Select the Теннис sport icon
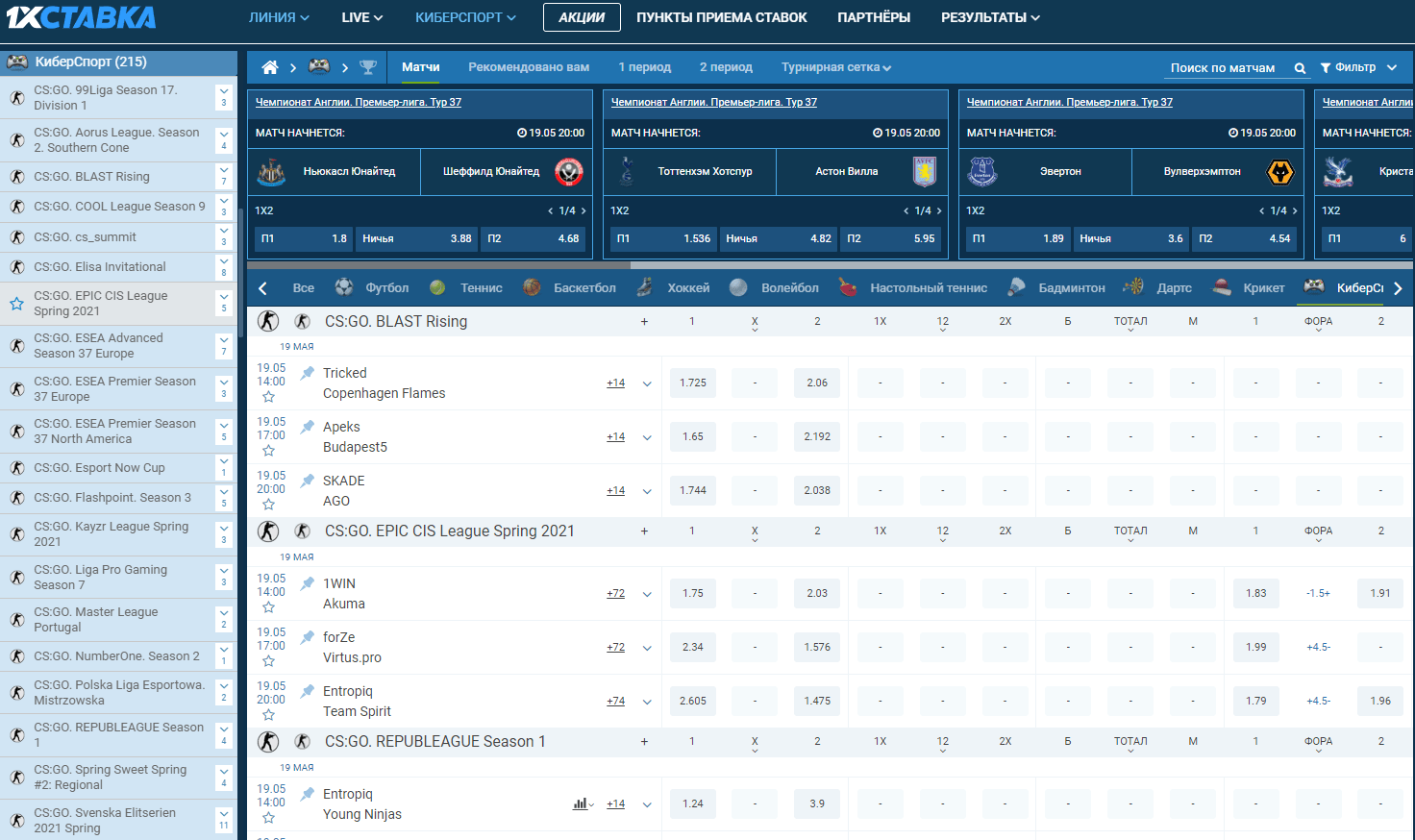The height and width of the screenshot is (840, 1415). (x=437, y=287)
